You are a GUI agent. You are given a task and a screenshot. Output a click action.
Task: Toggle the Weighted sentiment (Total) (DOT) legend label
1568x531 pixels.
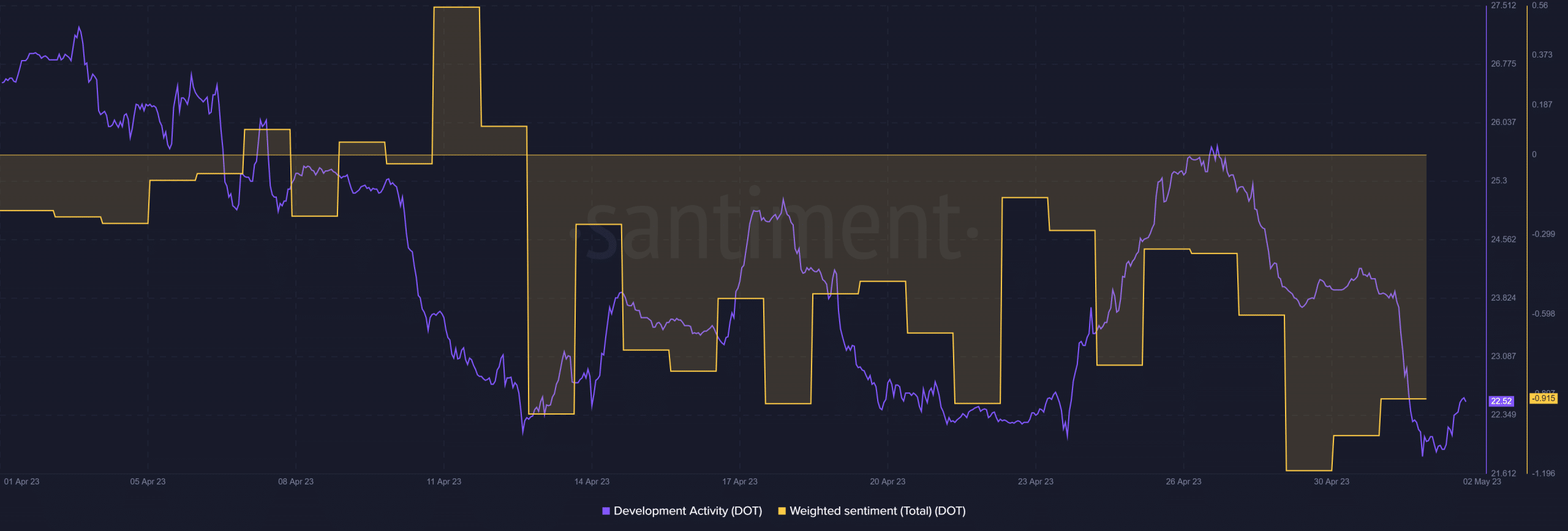click(x=877, y=511)
